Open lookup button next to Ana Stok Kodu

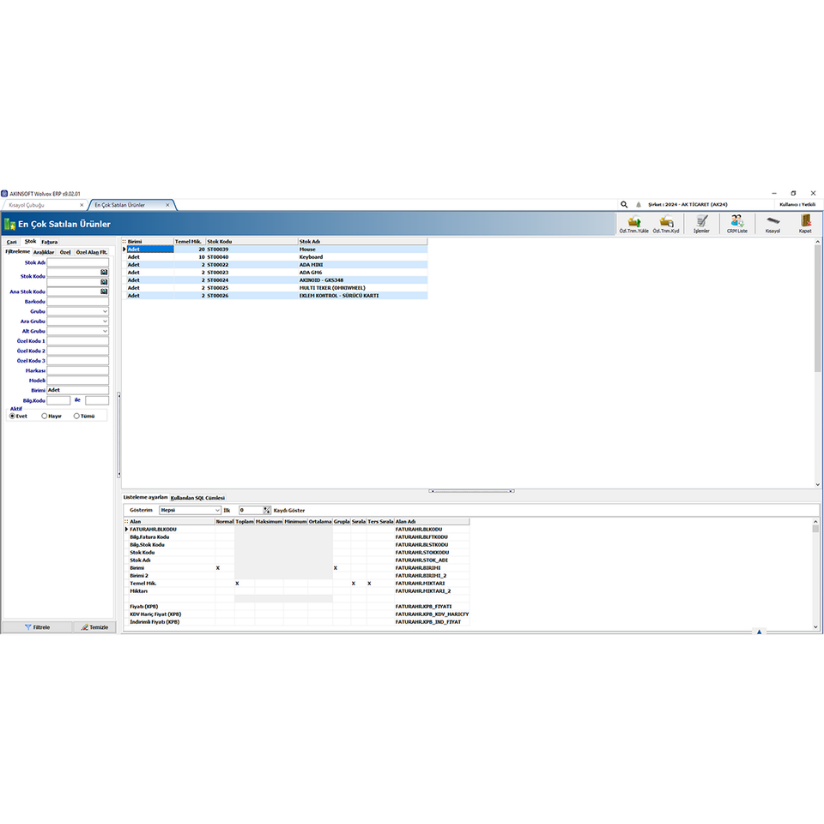[x=104, y=292]
